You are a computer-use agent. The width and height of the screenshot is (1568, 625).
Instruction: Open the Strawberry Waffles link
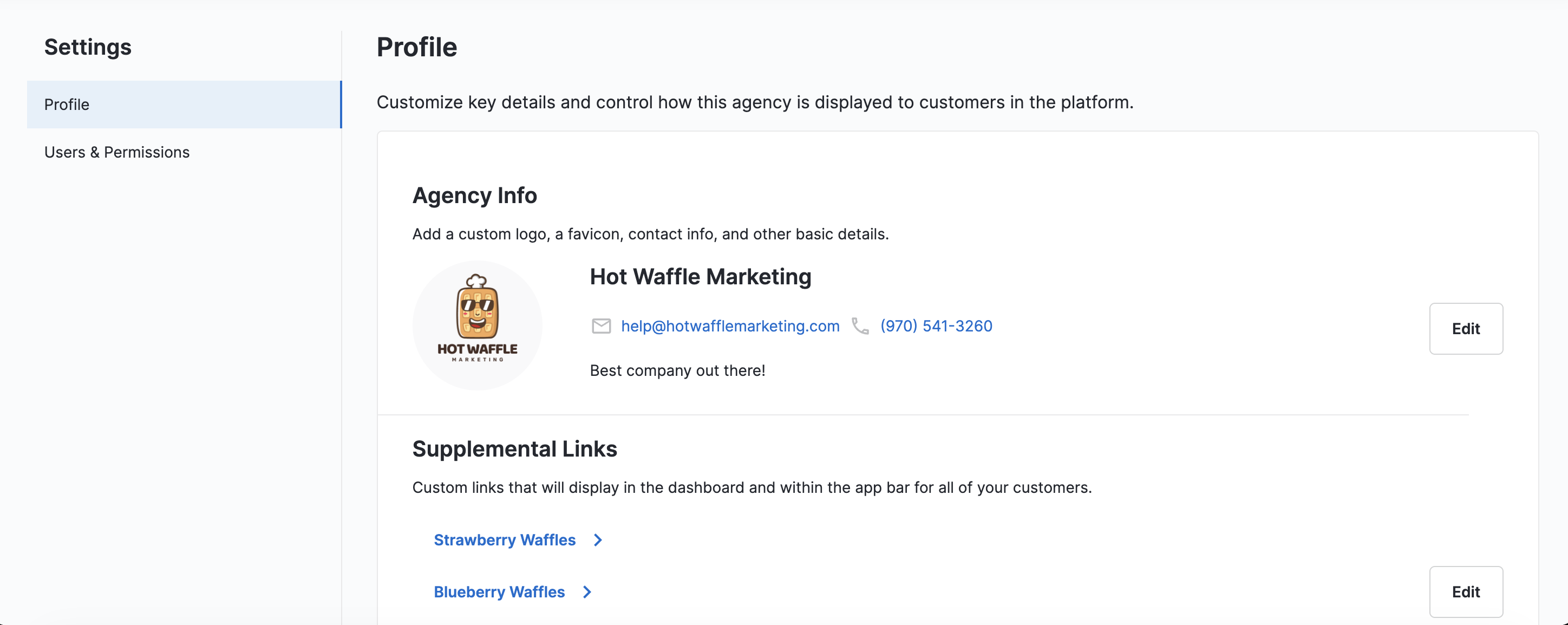[504, 540]
